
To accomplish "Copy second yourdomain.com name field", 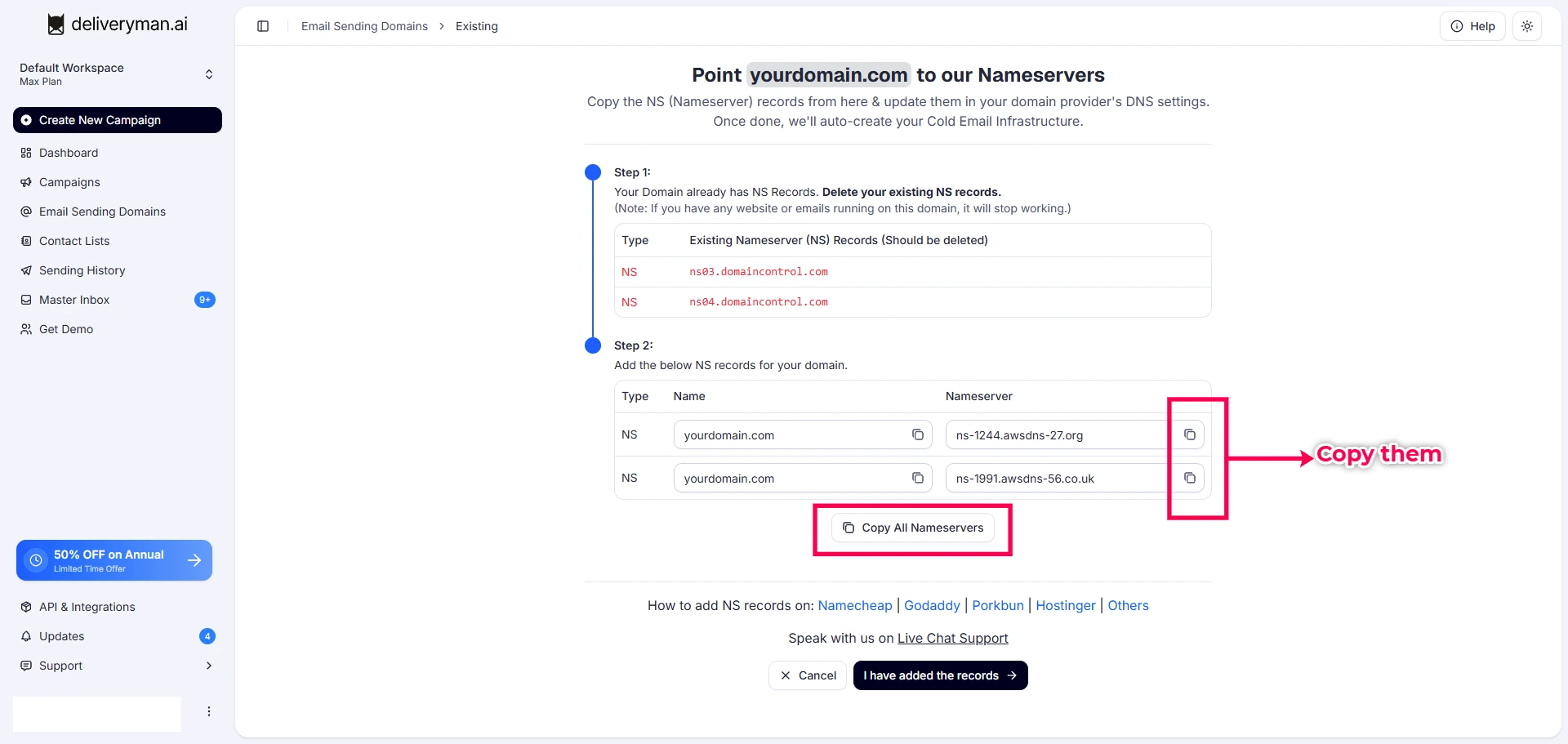I will coord(918,478).
